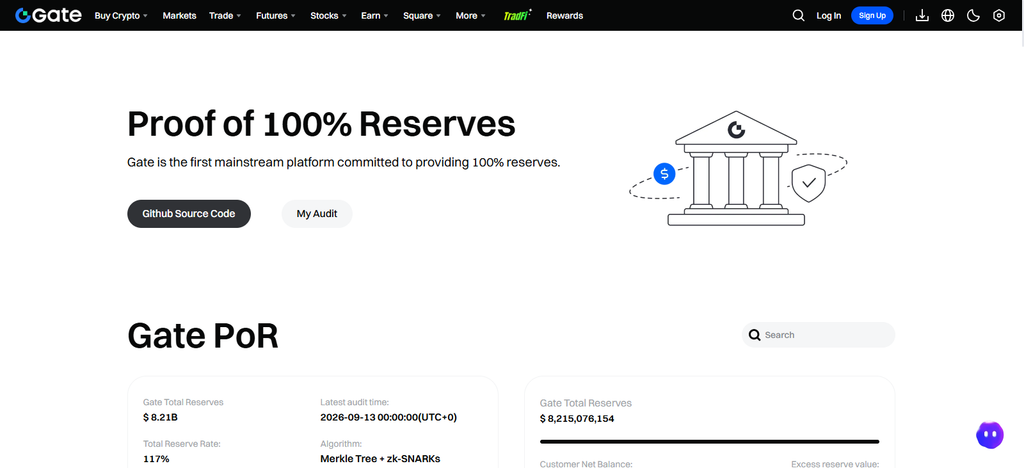Image resolution: width=1024 pixels, height=468 pixels.
Task: Click the TradFi logo link
Action: [517, 15]
